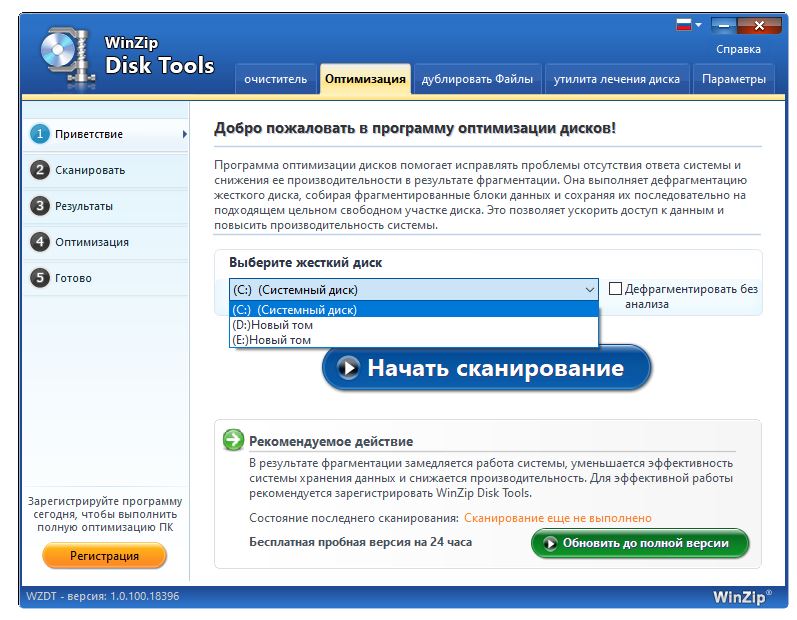Click the WinZip Disk Tools logo icon

pyautogui.click(x=68, y=58)
